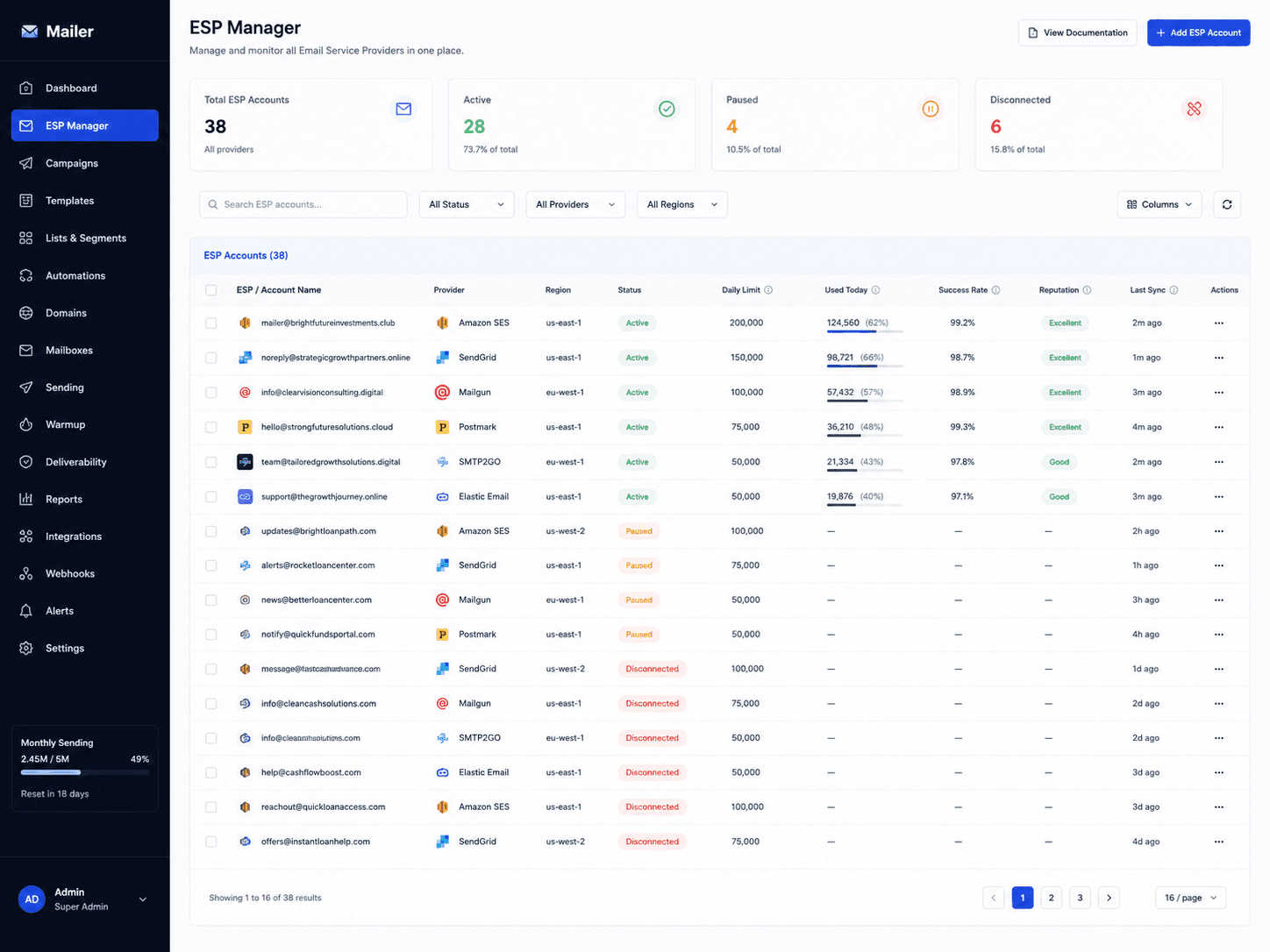Click the Disconnected badge for info@cleancashsolutions.com
The width and height of the screenshot is (1270, 952).
pos(652,704)
